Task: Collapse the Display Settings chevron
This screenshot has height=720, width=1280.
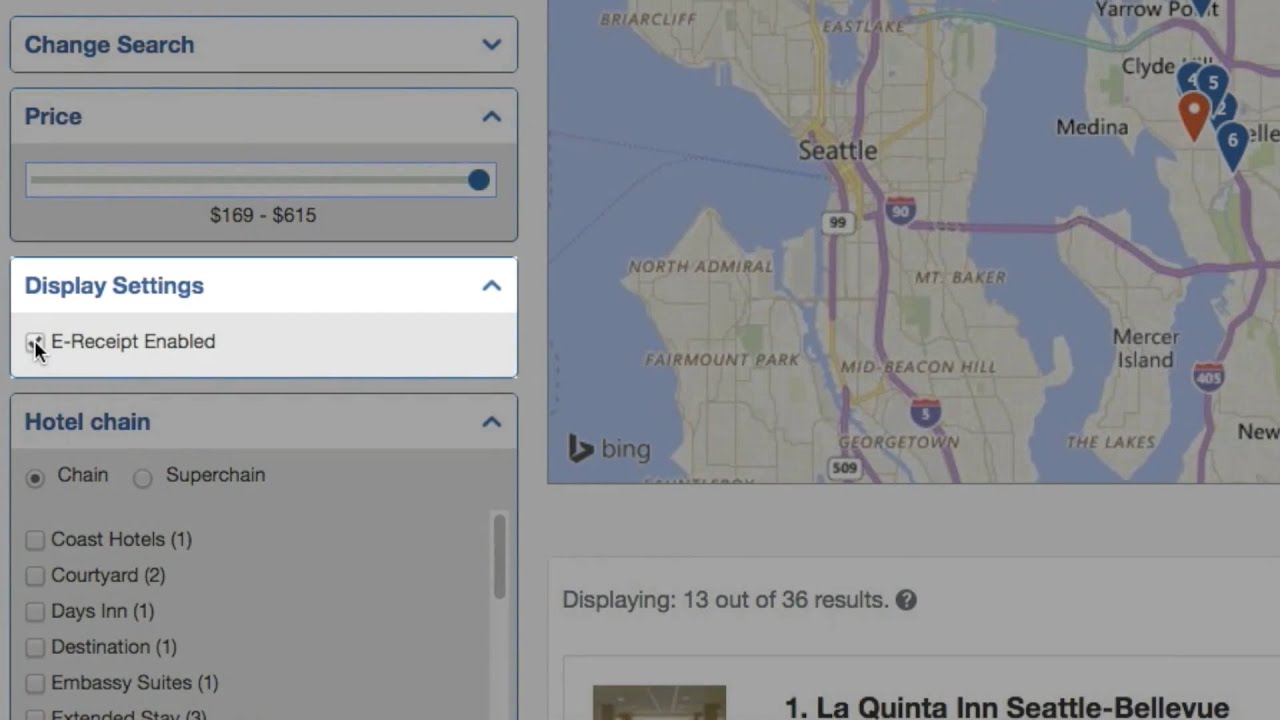Action: pos(491,286)
